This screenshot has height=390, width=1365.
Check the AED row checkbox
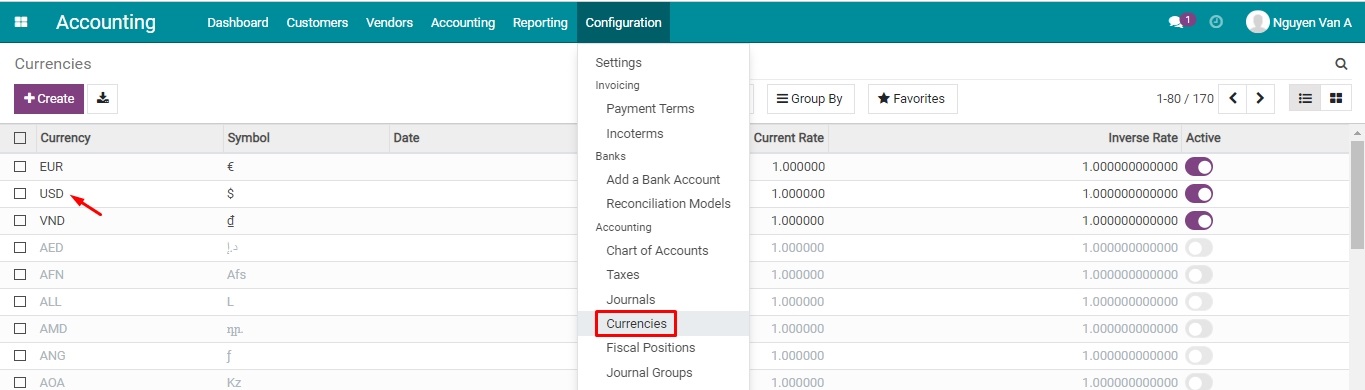coord(20,248)
